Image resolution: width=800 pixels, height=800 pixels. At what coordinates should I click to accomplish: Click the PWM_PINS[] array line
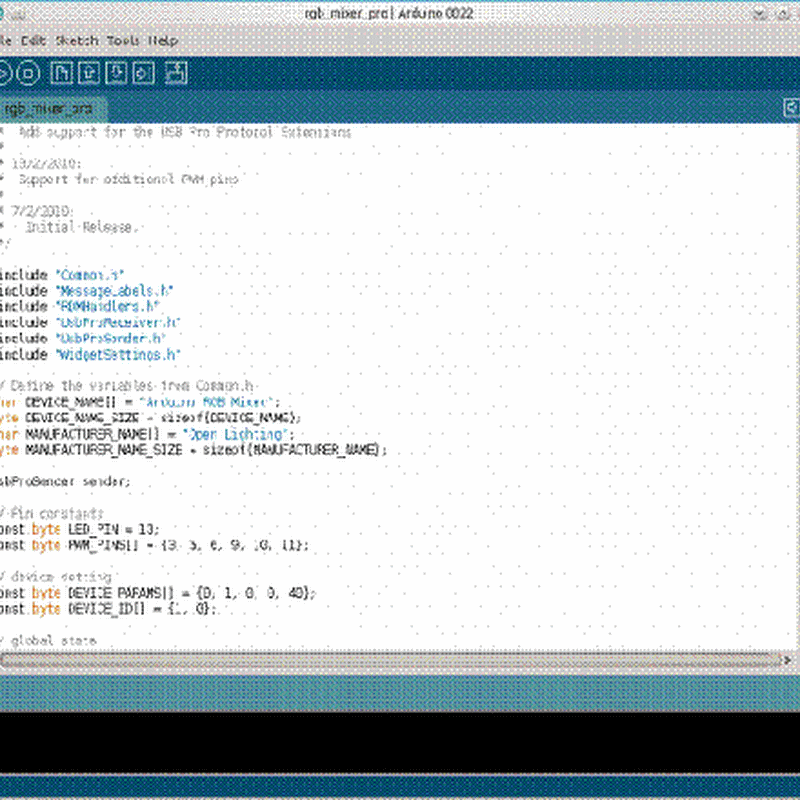[155, 545]
